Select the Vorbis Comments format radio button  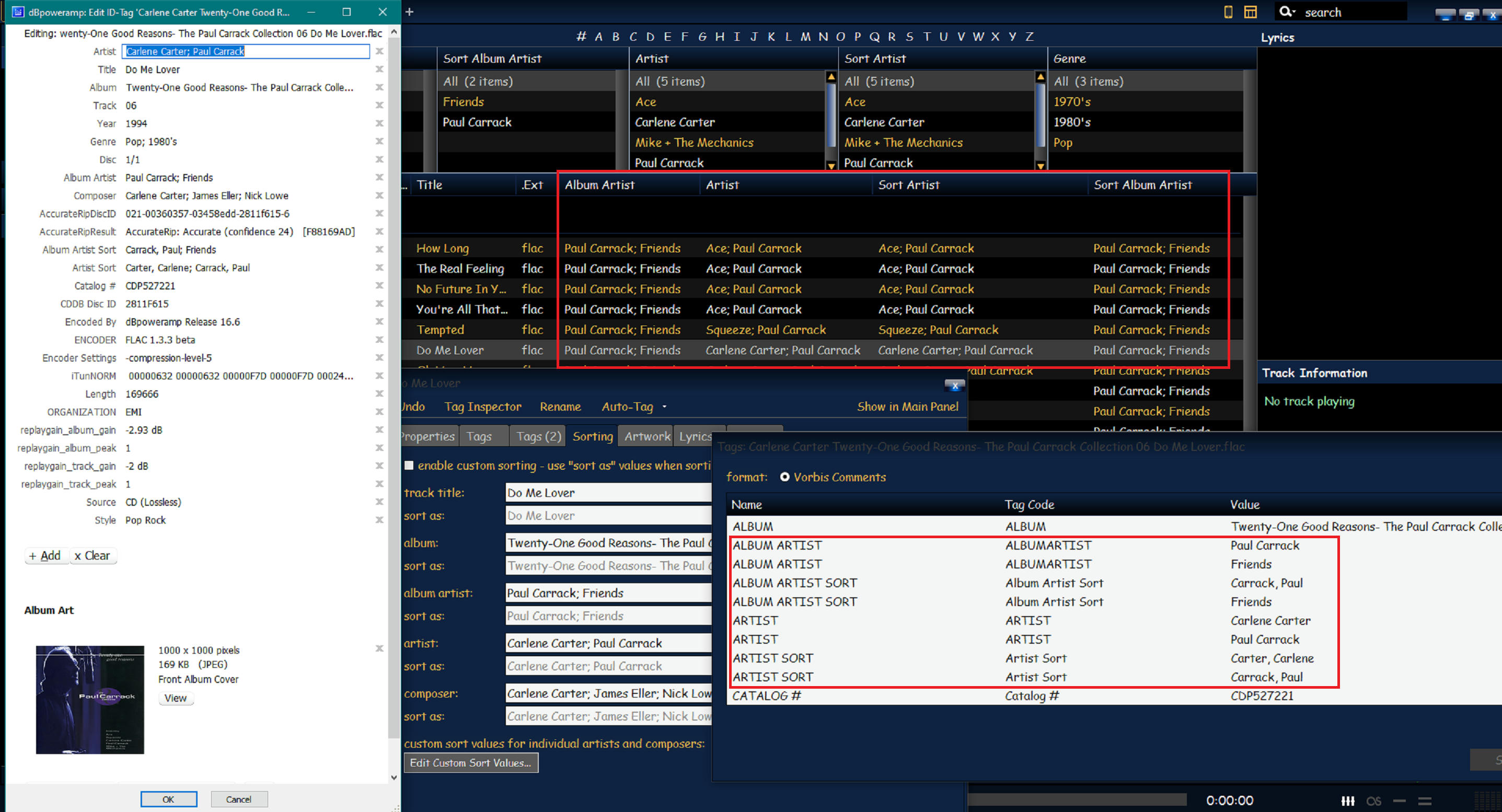pyautogui.click(x=785, y=477)
